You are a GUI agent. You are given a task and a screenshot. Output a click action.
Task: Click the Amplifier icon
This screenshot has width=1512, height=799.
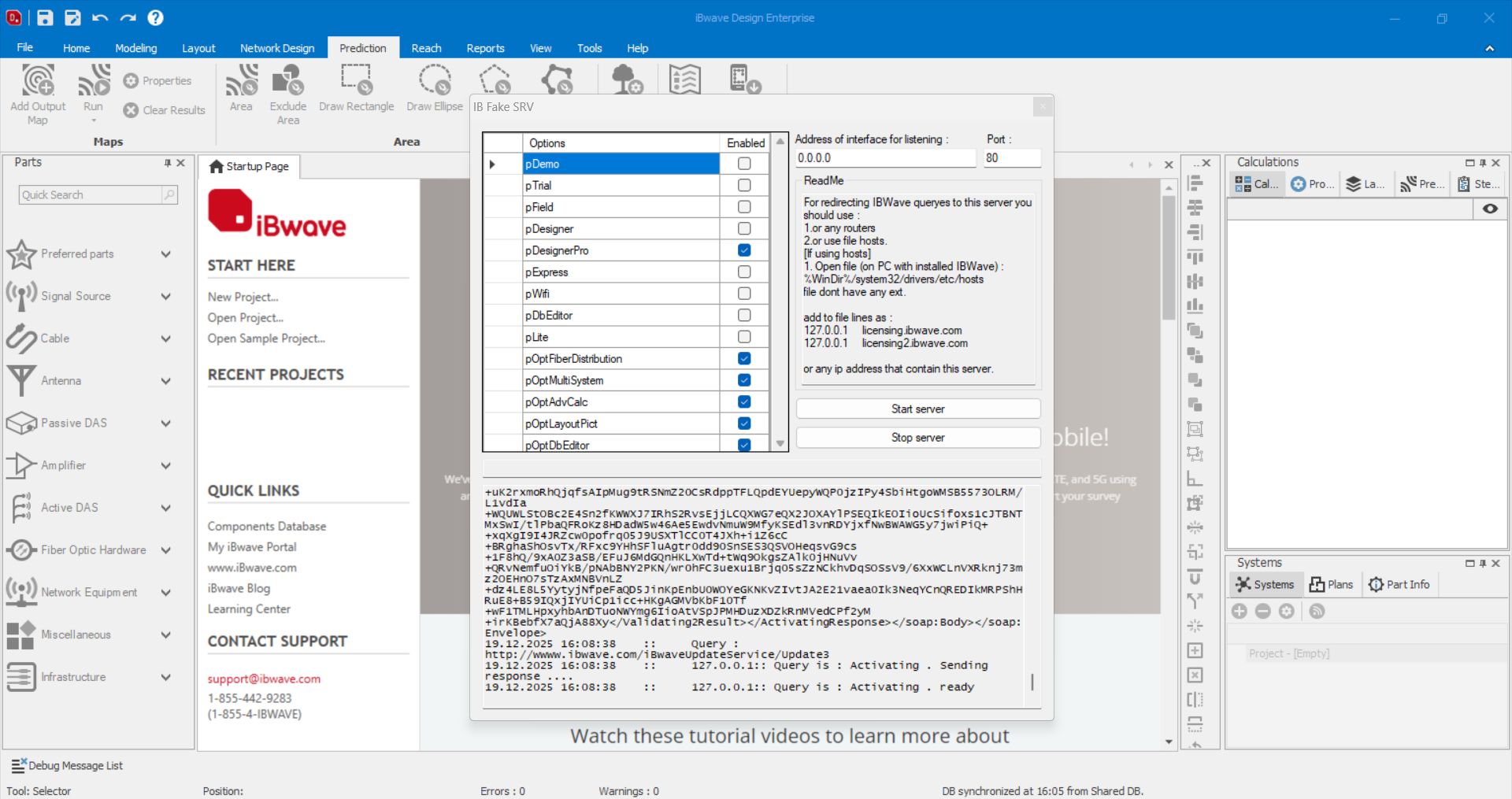pos(21,465)
